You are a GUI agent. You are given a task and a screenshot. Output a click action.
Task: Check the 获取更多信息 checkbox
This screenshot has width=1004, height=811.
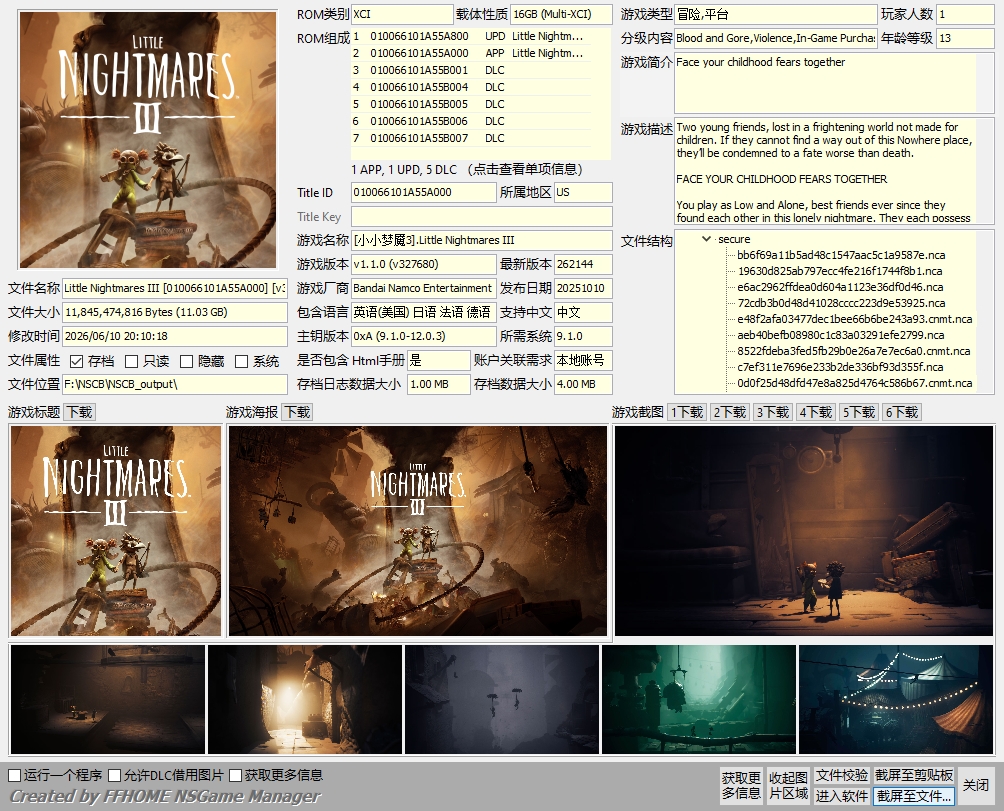click(235, 775)
